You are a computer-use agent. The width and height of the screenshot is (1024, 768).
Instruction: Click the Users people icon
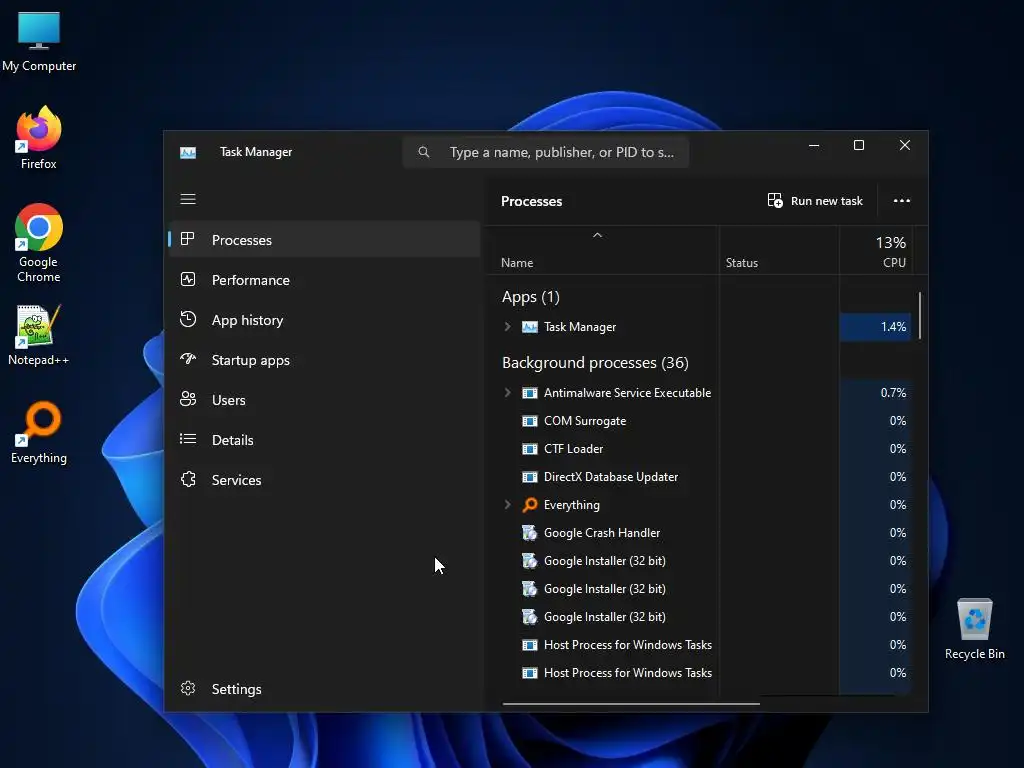[187, 399]
